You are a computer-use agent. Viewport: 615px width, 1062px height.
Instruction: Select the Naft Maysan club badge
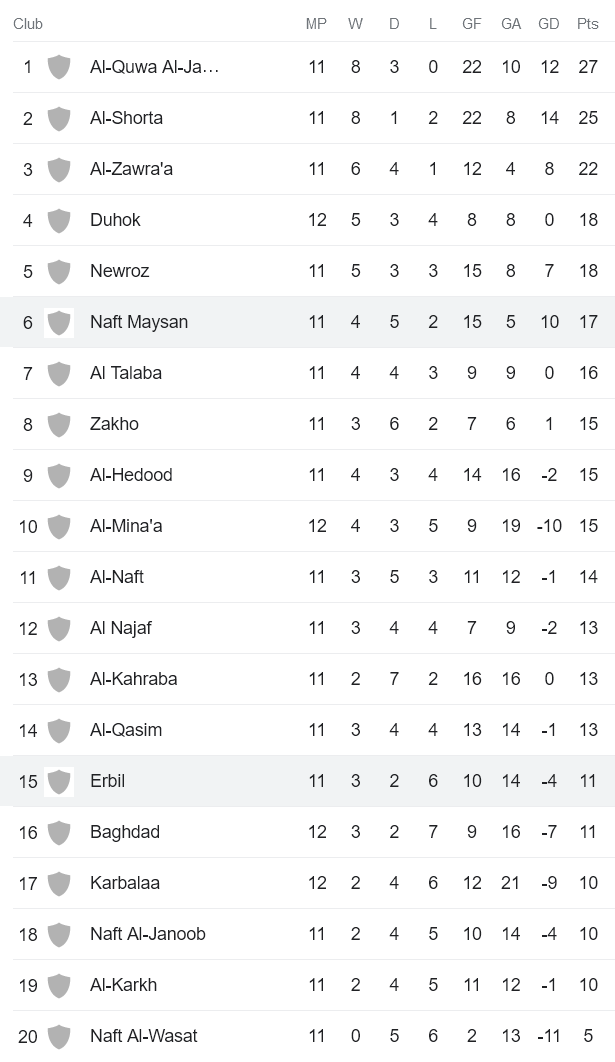[x=61, y=321]
